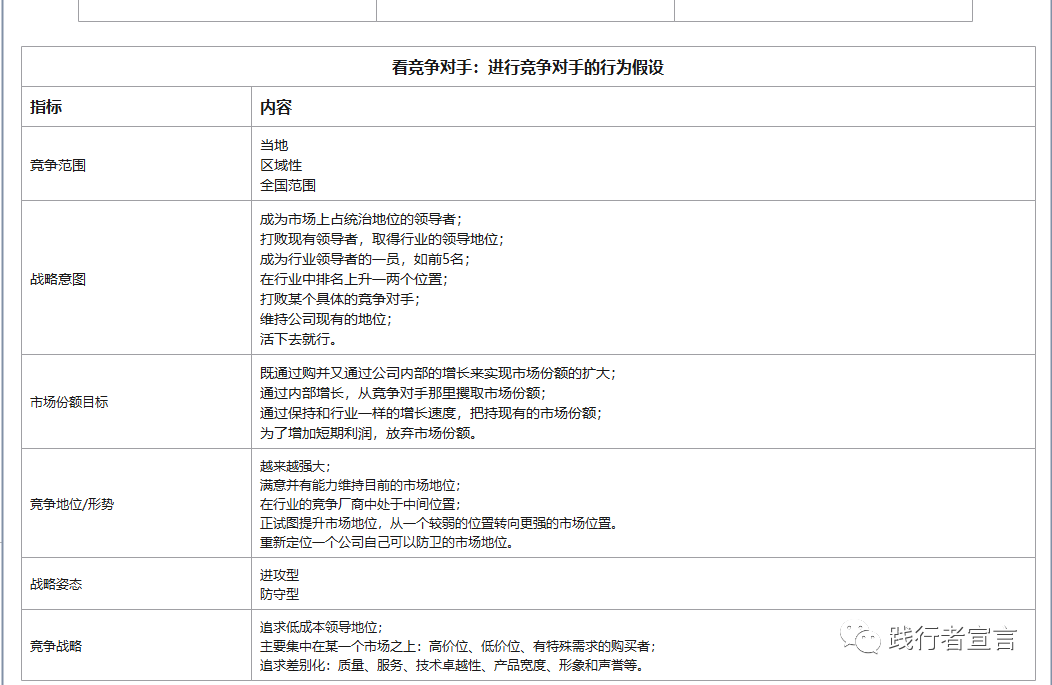Click the 指标 column header

click(47, 107)
